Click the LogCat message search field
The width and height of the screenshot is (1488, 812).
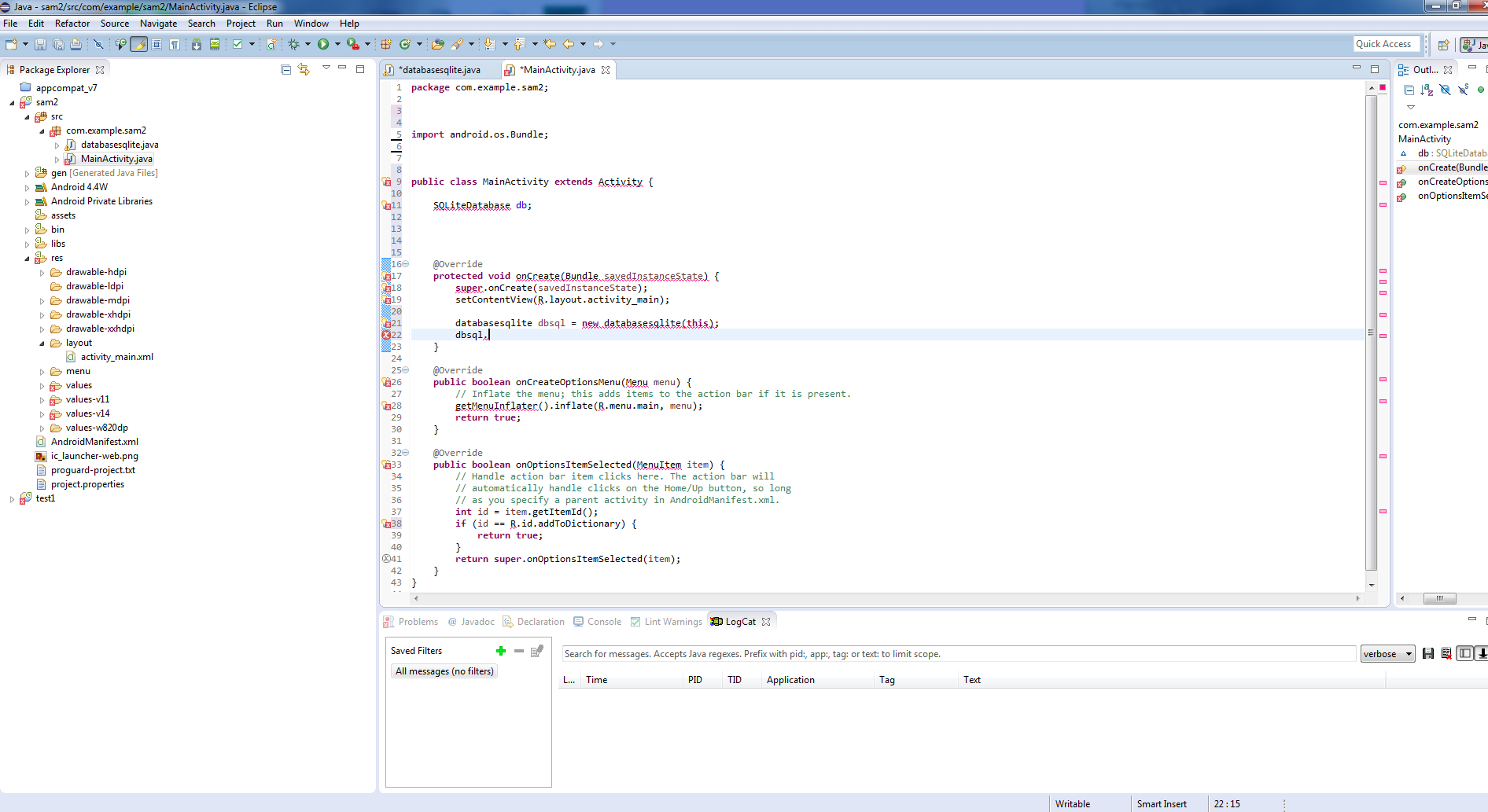(x=959, y=654)
